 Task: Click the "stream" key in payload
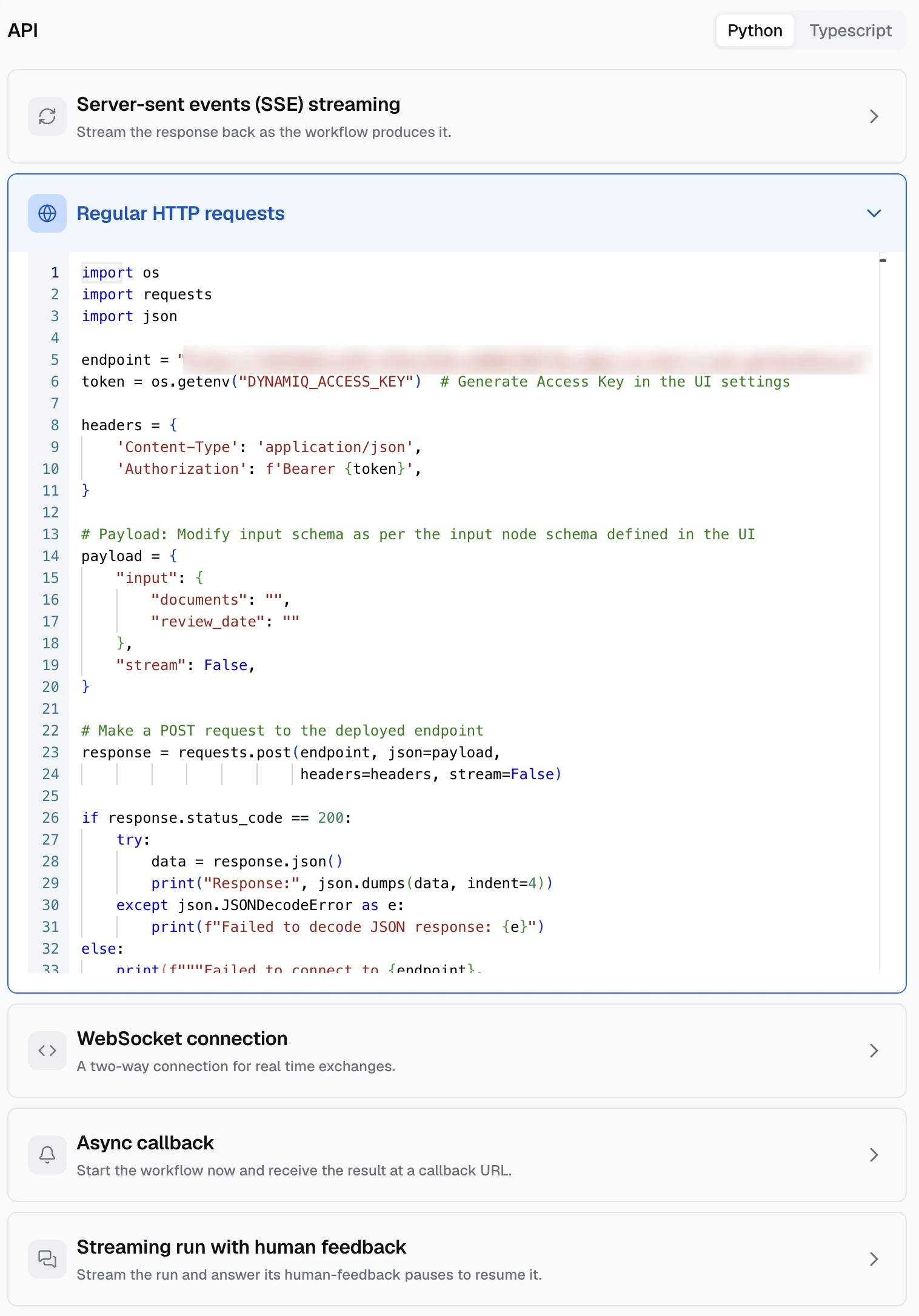[151, 665]
